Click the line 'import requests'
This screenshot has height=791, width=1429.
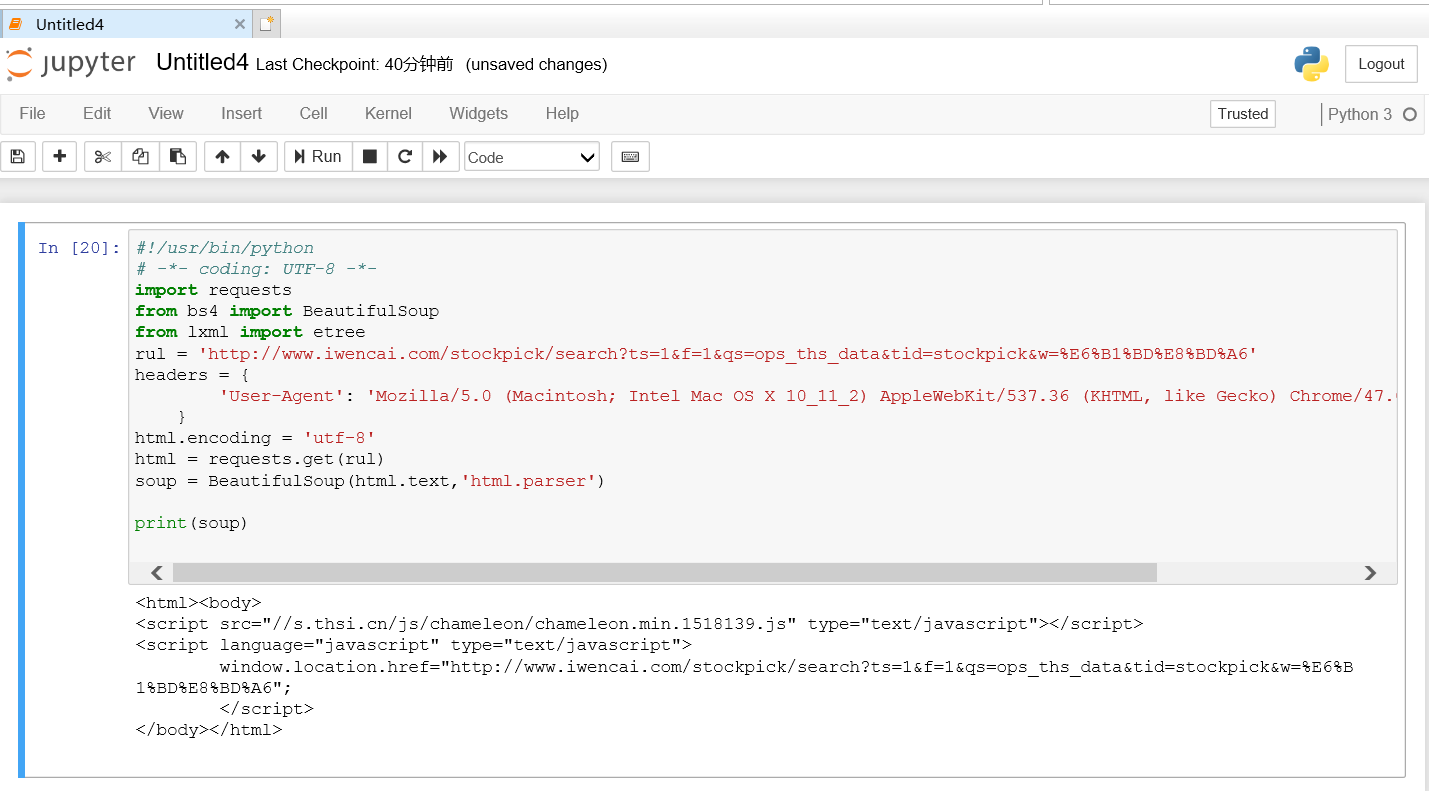214,290
